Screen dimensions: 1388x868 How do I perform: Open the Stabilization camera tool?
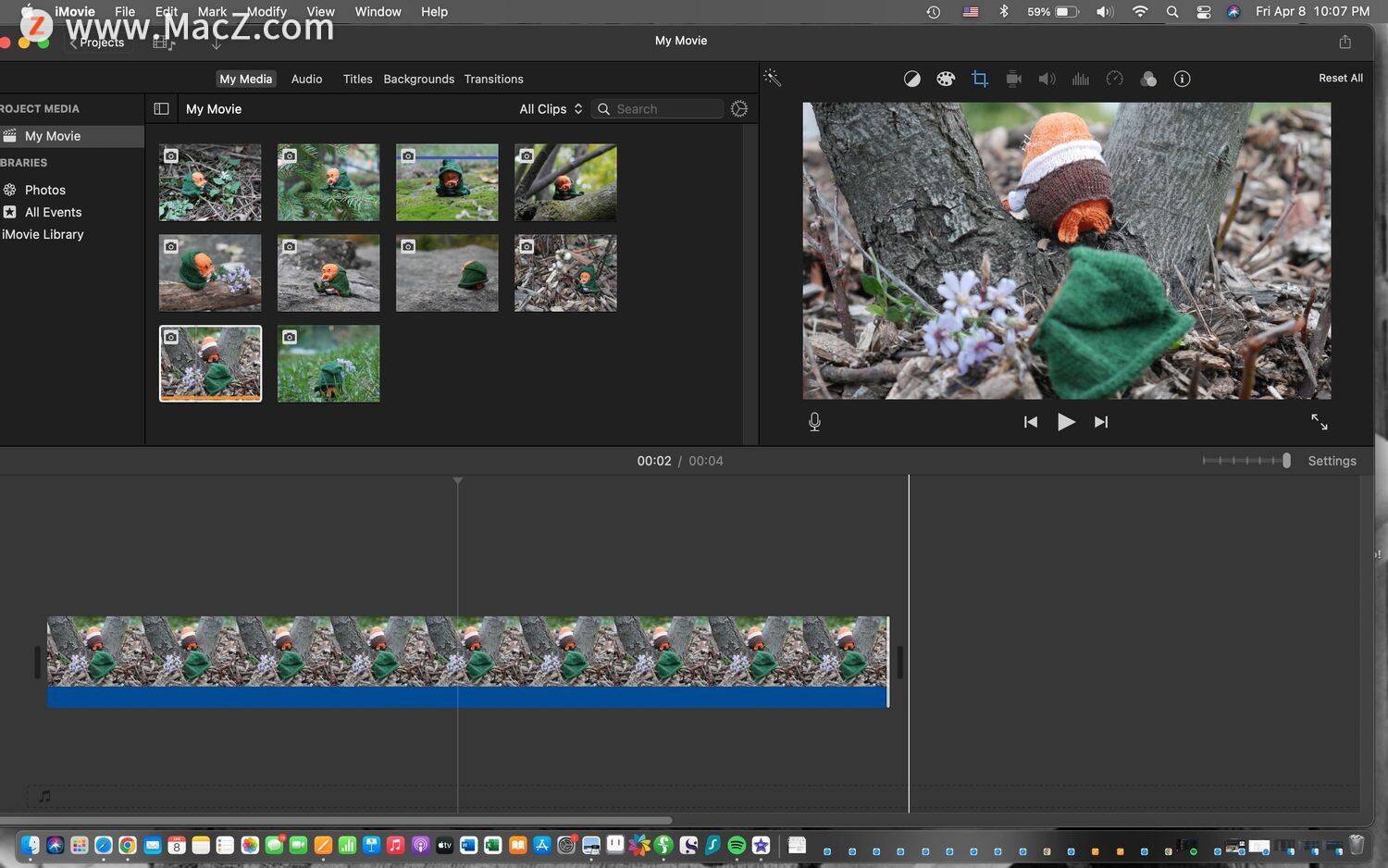1013,79
